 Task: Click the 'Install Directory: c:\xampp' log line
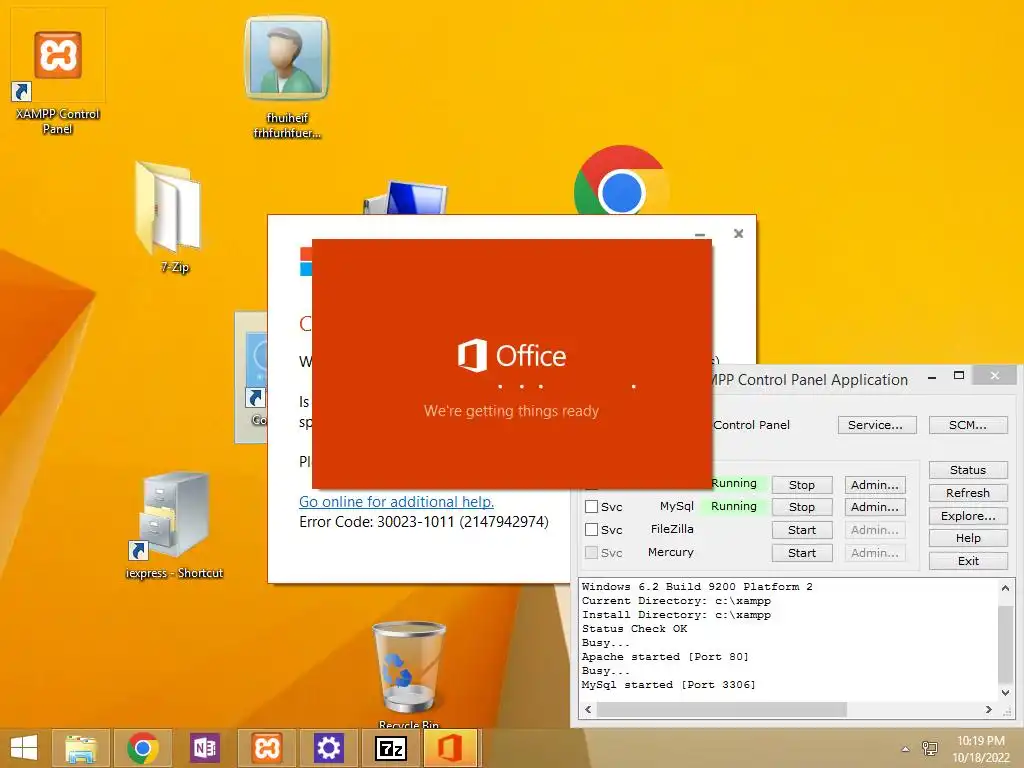click(676, 615)
